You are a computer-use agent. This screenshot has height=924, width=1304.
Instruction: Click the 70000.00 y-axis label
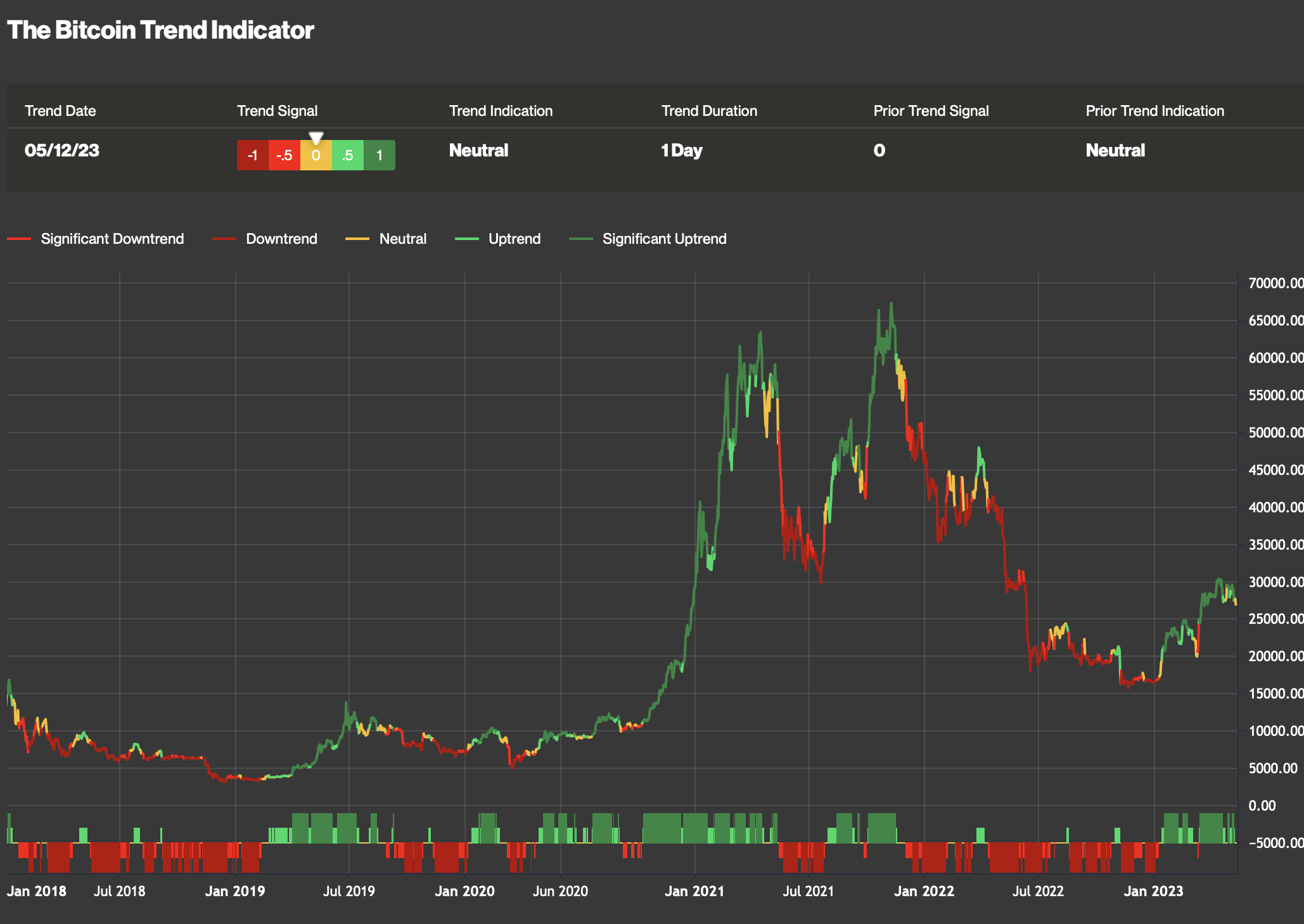pos(1275,283)
